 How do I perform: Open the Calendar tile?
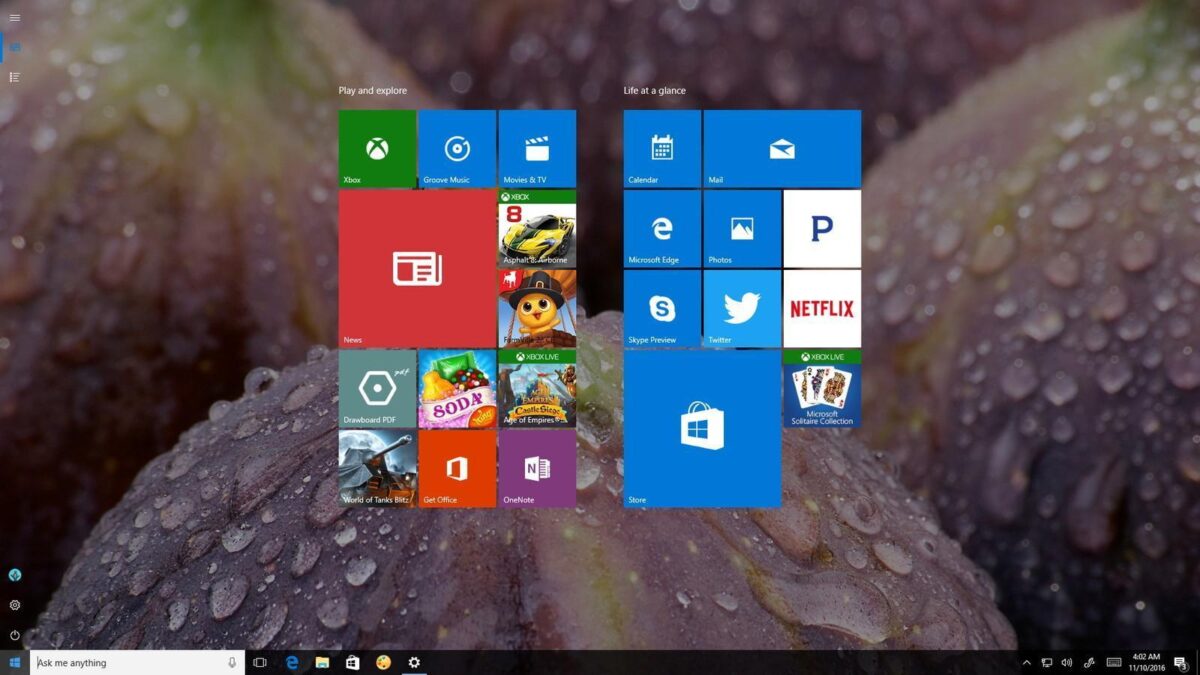(660, 148)
